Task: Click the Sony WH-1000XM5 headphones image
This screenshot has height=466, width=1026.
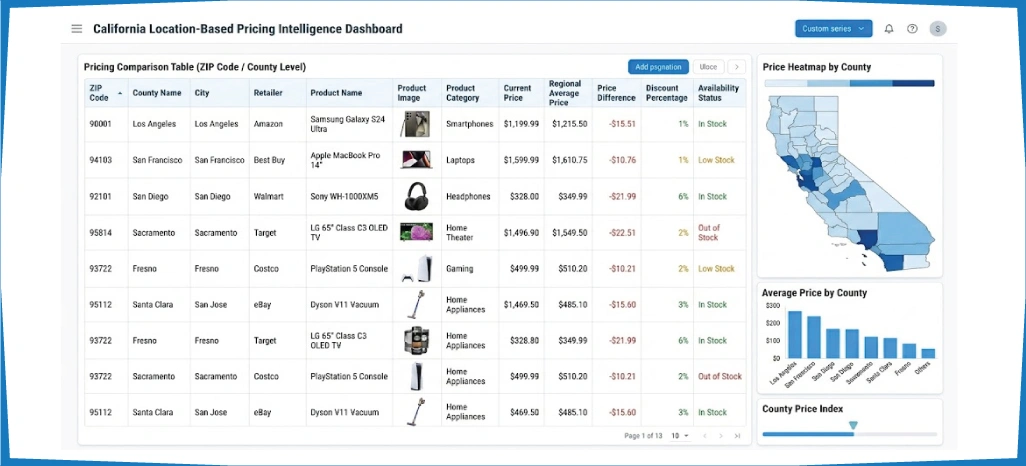Action: point(416,196)
